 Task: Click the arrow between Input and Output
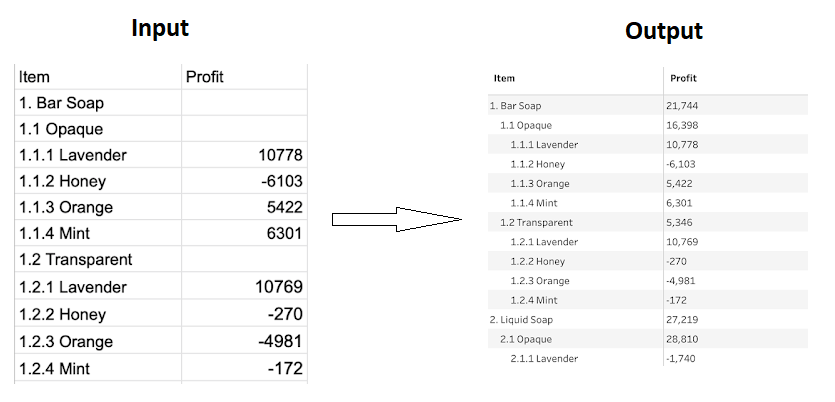tap(396, 219)
